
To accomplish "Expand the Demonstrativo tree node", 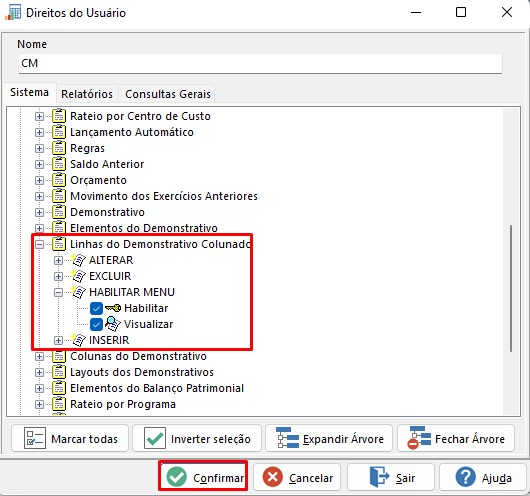I will [x=40, y=212].
